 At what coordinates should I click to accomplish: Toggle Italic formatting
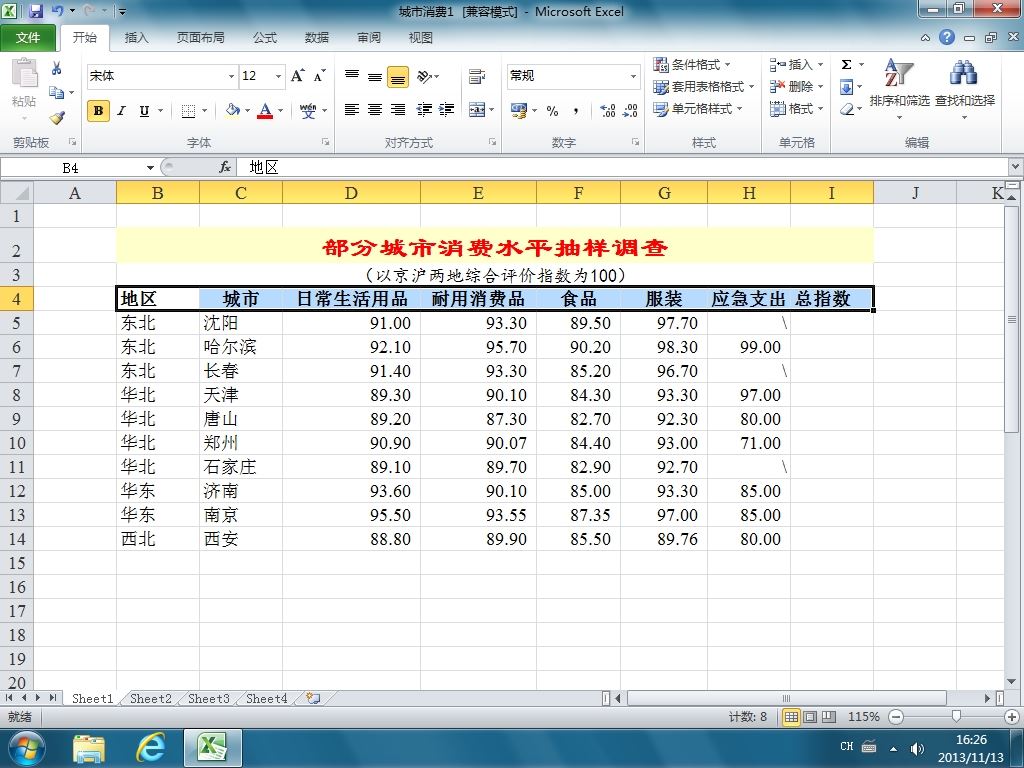[x=121, y=111]
